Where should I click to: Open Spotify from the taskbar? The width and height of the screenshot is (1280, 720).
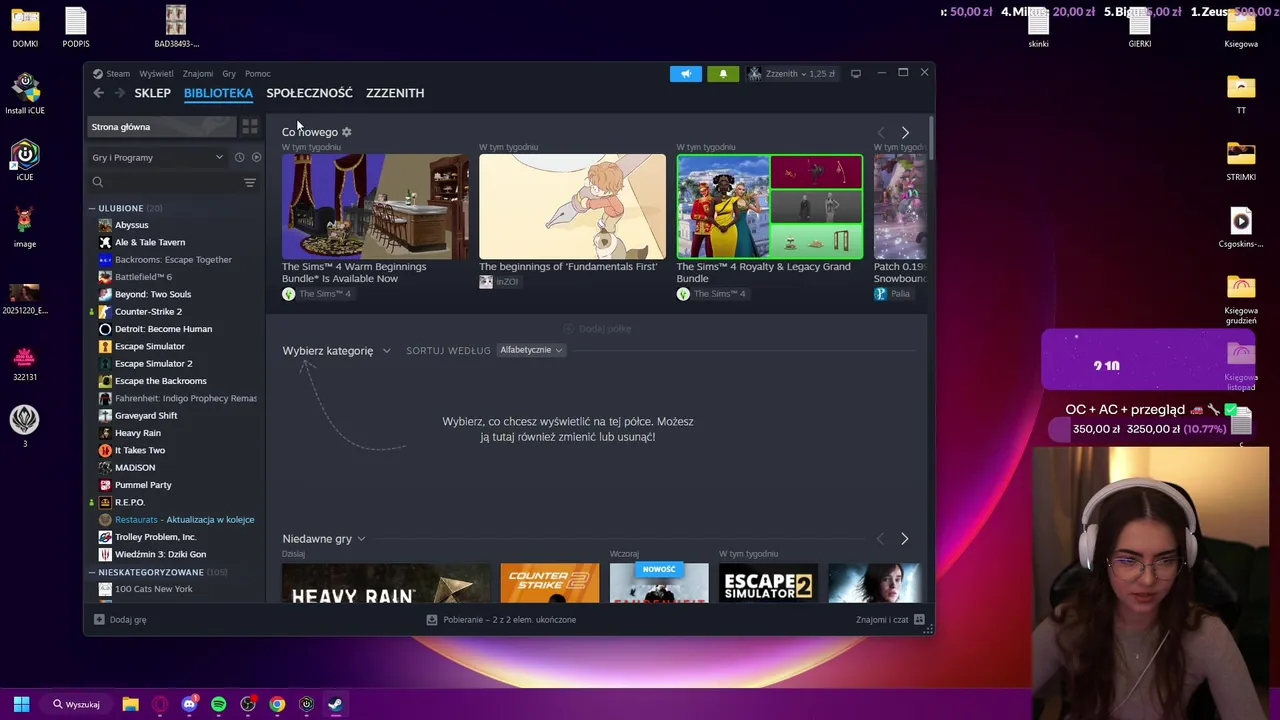(x=218, y=704)
